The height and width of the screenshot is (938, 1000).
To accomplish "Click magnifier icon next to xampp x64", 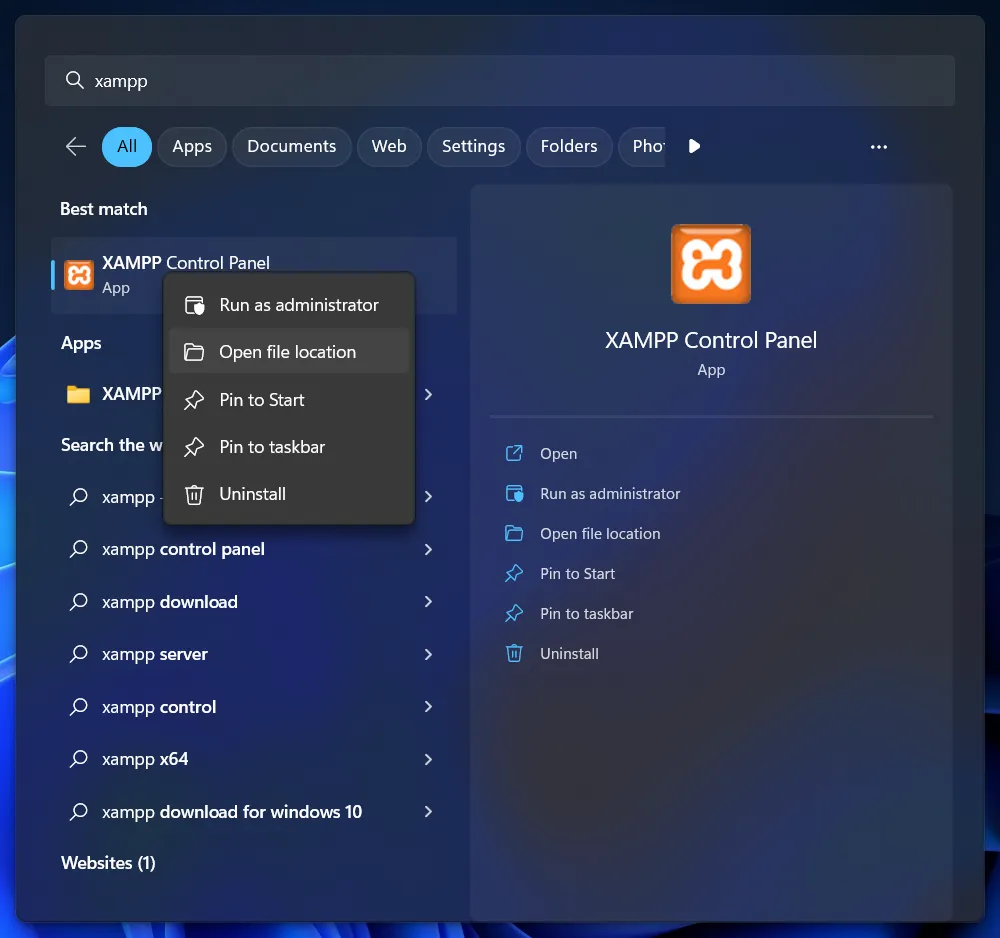I will (x=78, y=759).
